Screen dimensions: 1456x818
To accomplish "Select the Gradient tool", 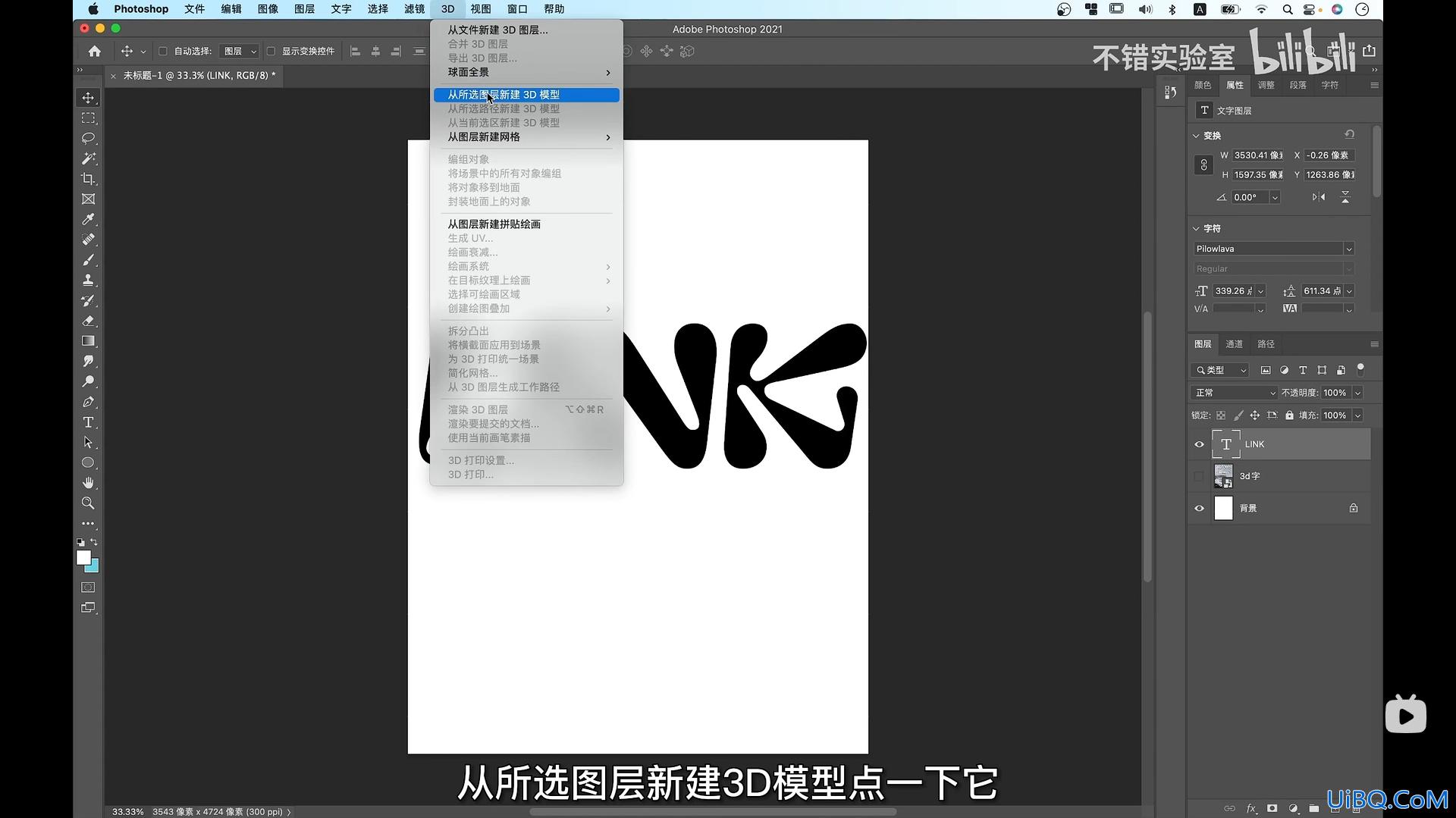I will (88, 341).
